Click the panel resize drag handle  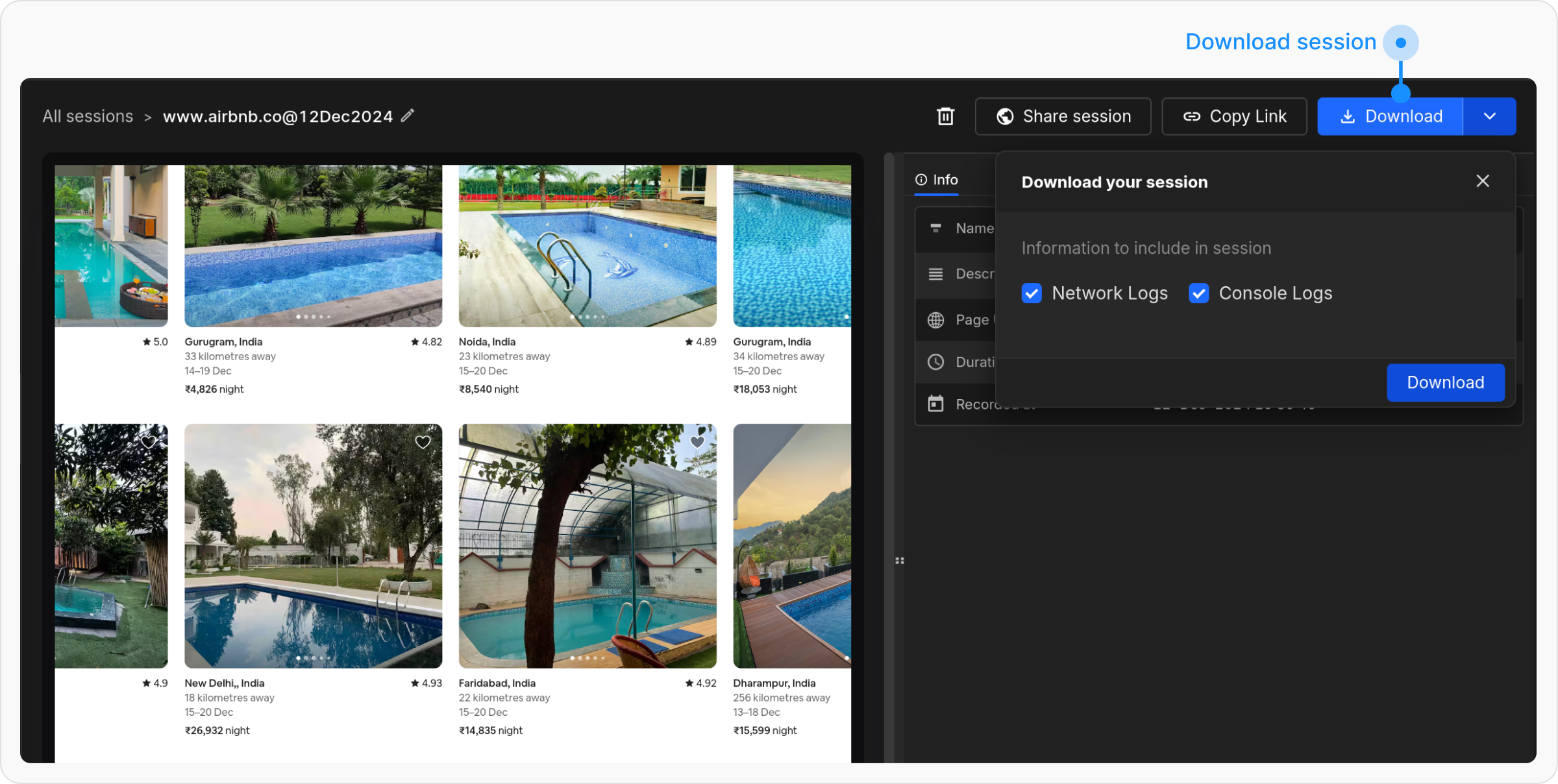899,561
